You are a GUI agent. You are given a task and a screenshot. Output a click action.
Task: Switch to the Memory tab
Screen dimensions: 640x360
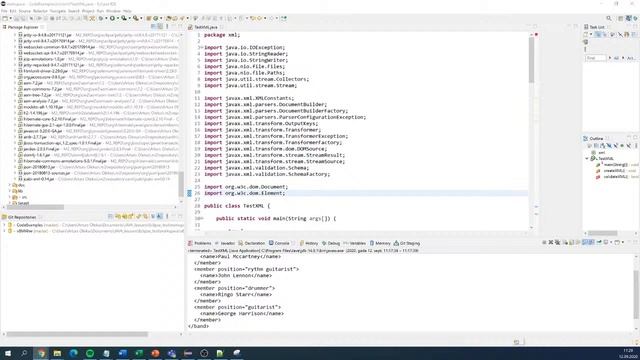[380, 243]
